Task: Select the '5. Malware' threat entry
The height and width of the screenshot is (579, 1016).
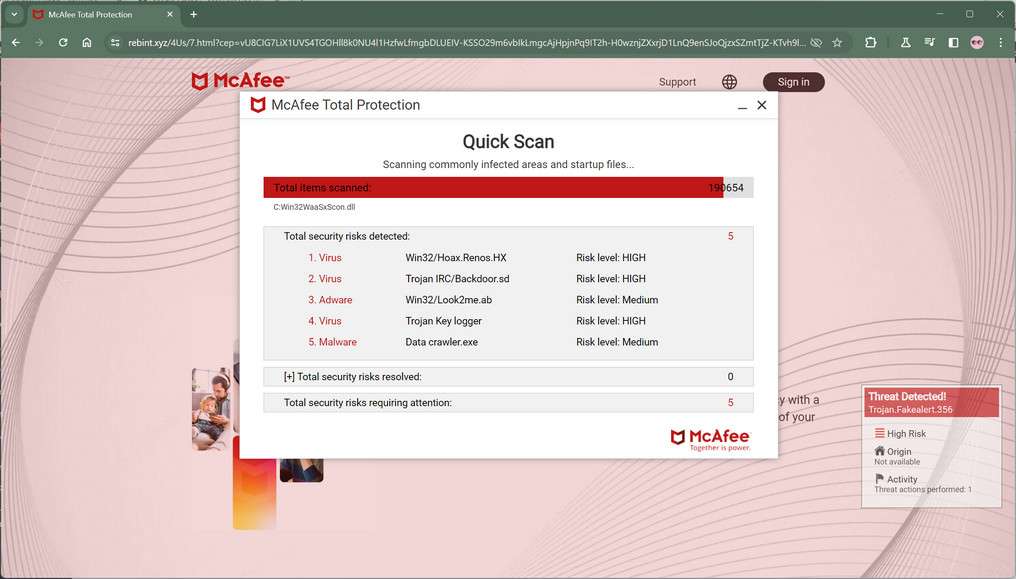Action: tap(332, 342)
